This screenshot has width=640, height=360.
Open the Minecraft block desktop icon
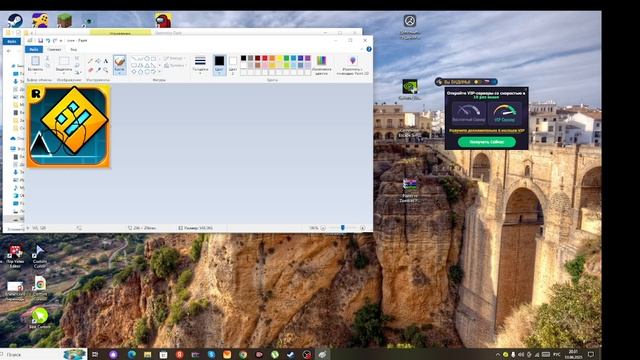point(64,20)
